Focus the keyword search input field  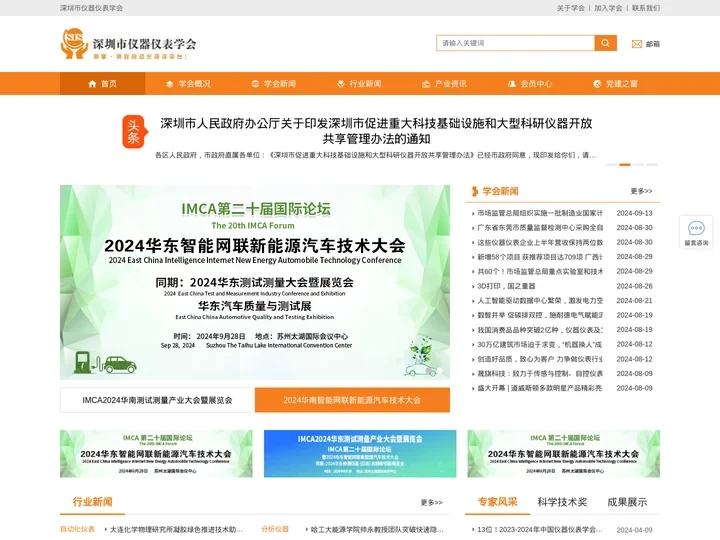coord(515,43)
